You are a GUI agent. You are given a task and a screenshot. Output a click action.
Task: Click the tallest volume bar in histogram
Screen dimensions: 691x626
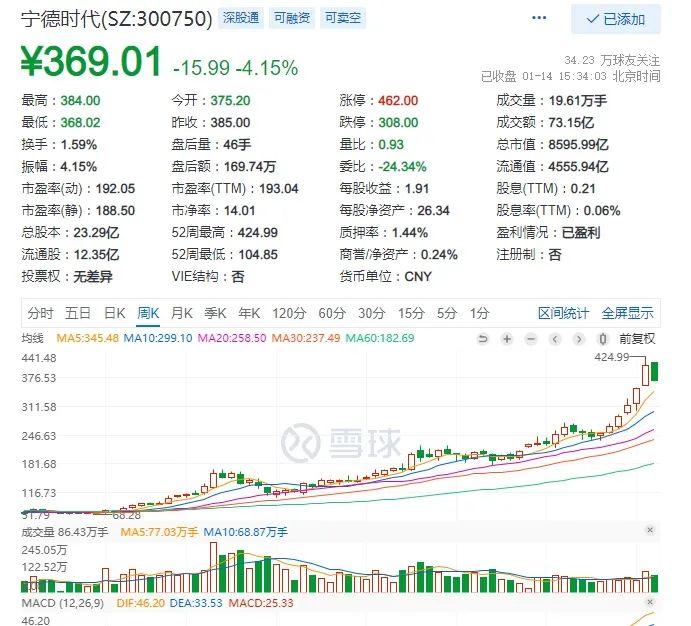(214, 567)
